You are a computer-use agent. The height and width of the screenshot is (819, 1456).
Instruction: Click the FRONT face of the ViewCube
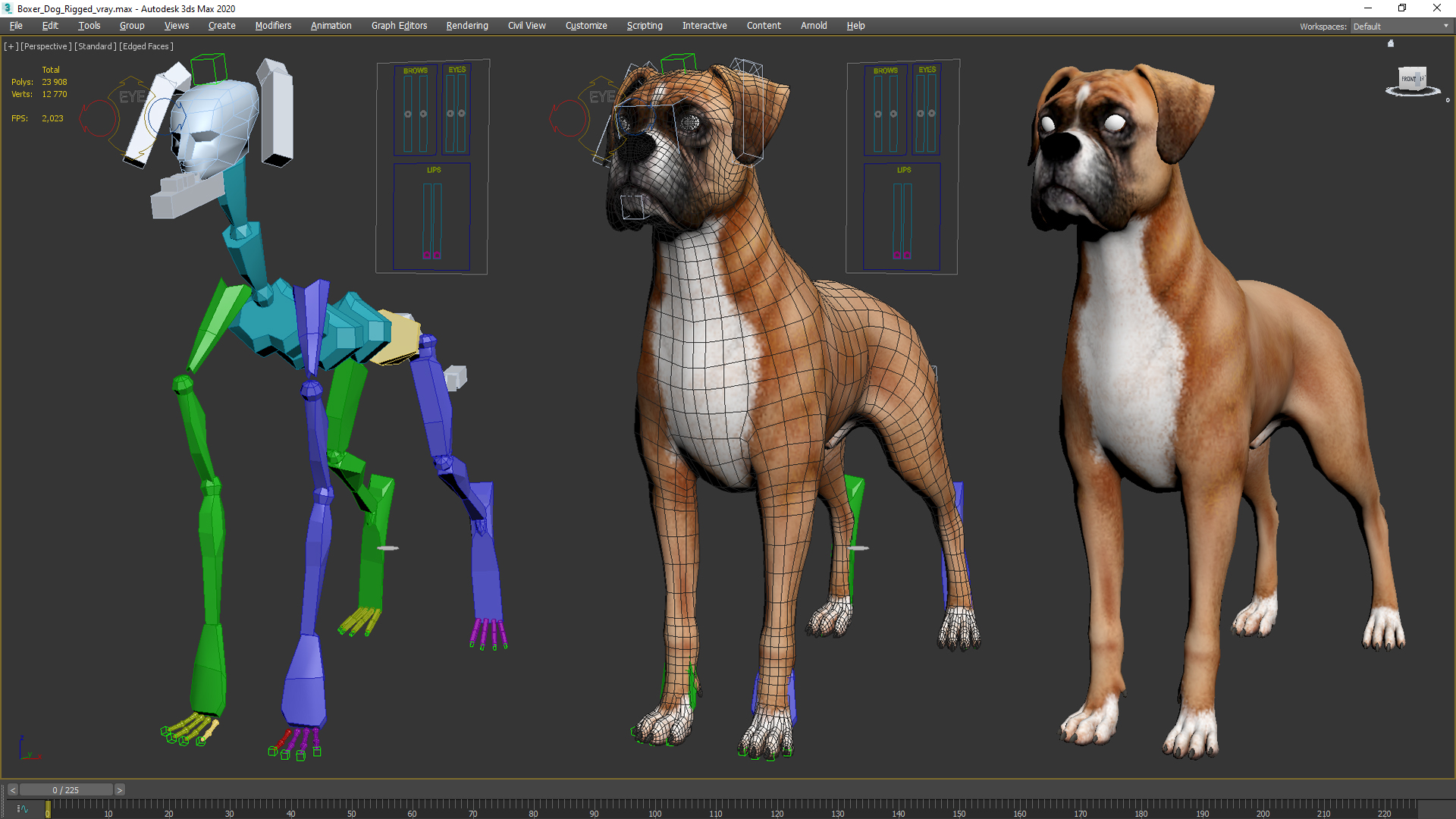1409,79
